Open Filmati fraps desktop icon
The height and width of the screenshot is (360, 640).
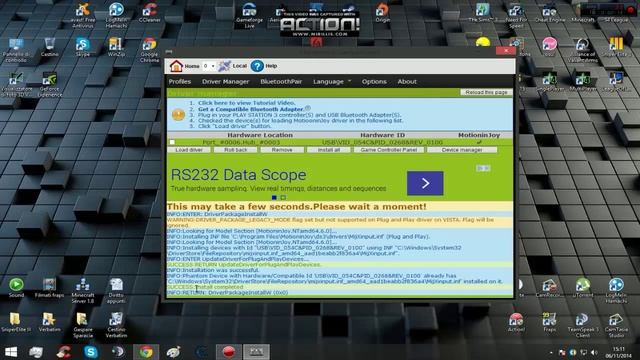tap(49, 287)
